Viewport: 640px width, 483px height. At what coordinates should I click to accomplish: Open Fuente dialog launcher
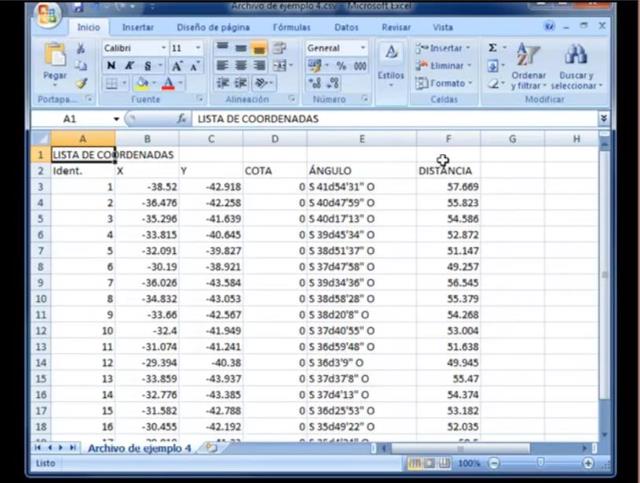pyautogui.click(x=200, y=99)
